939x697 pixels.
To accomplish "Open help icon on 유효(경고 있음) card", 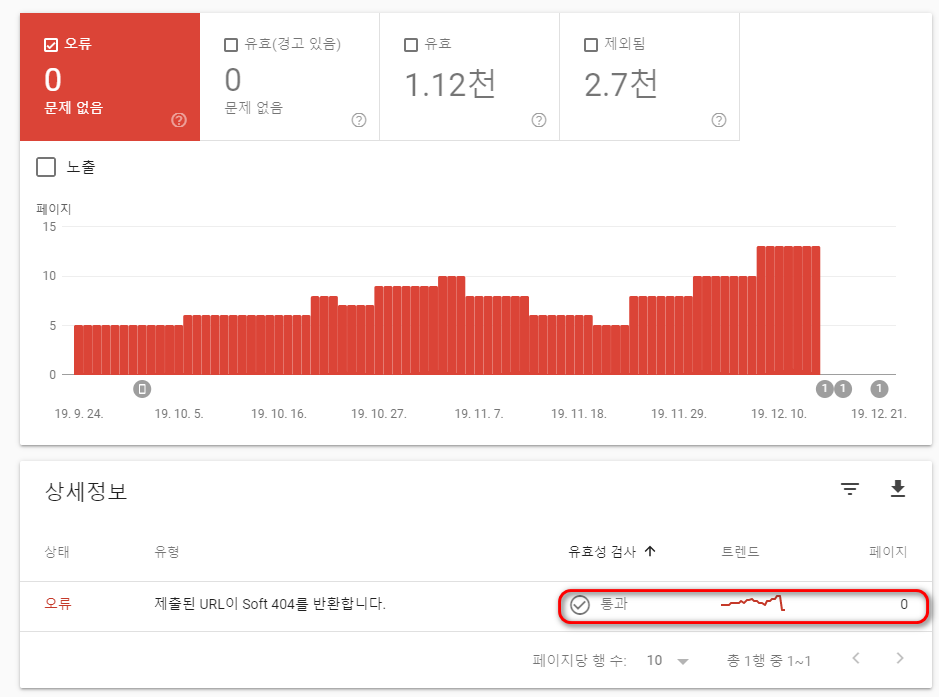I will point(359,120).
